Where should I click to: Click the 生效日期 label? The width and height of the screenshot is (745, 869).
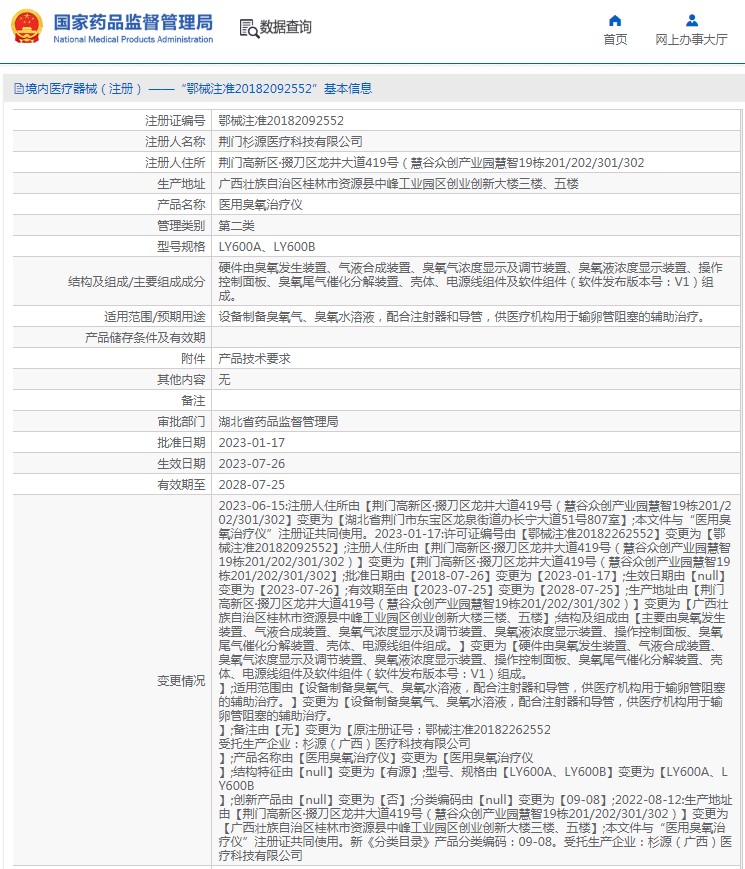click(181, 464)
